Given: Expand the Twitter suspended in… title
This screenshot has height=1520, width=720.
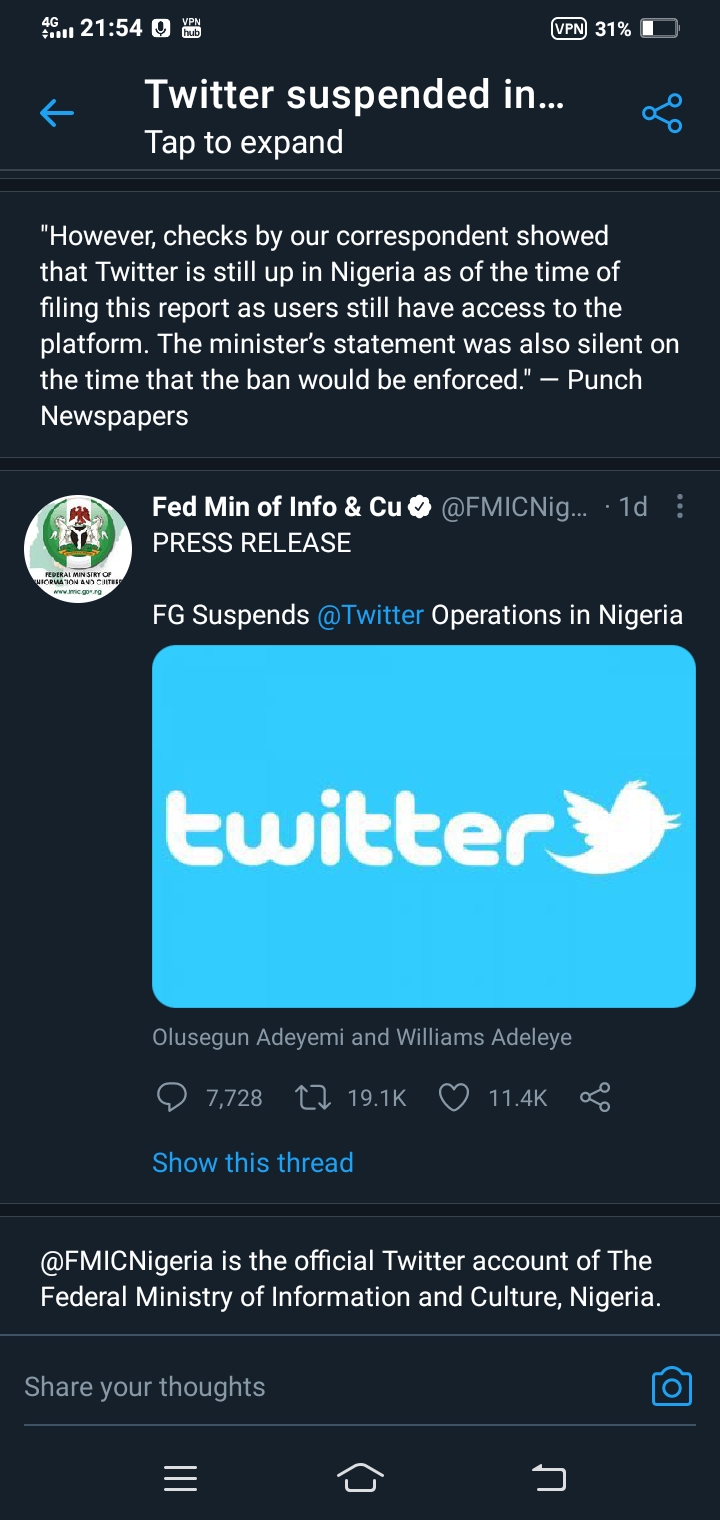Looking at the screenshot, I should [x=355, y=95].
